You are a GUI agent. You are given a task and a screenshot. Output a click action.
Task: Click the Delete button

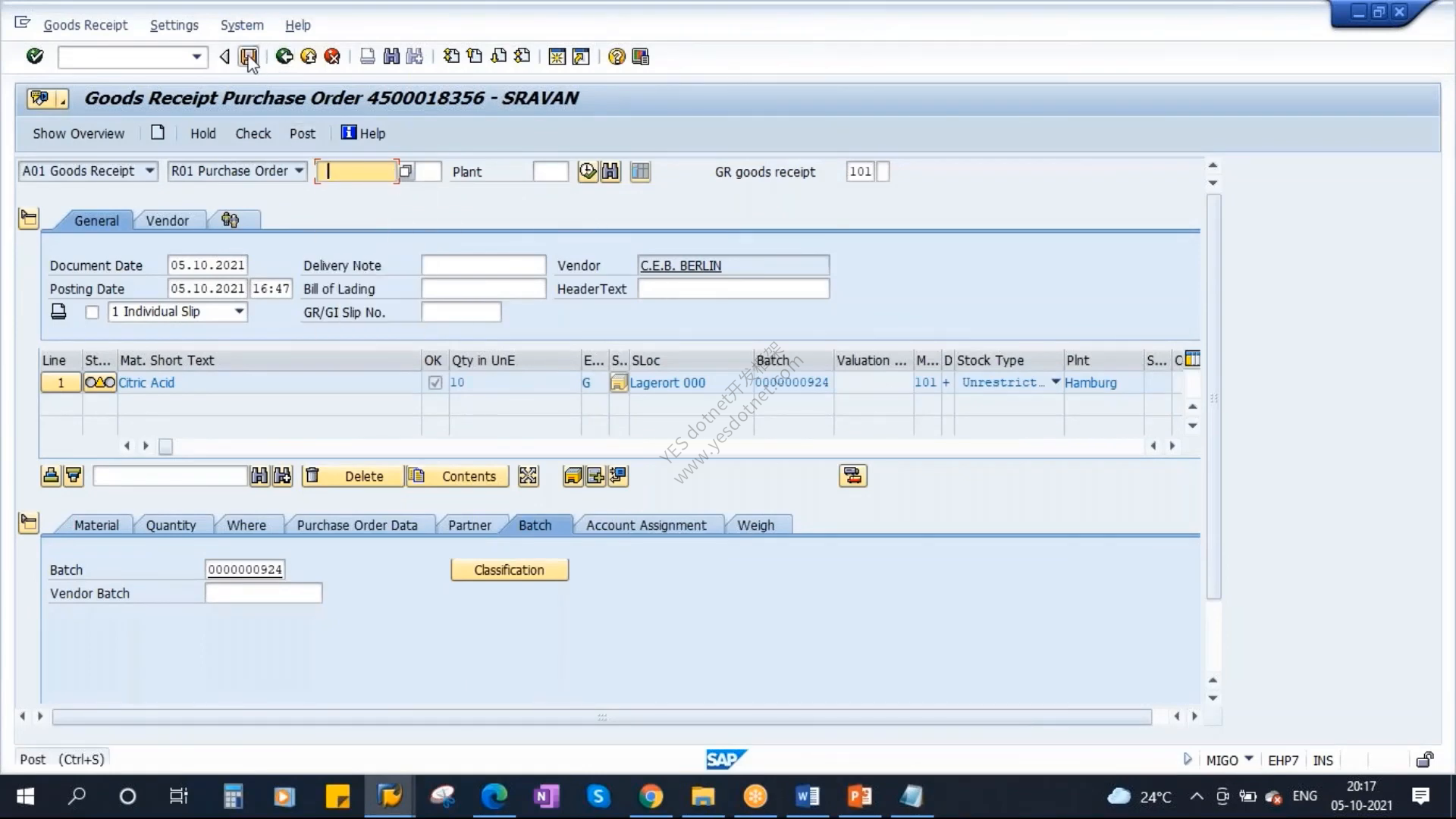353,476
